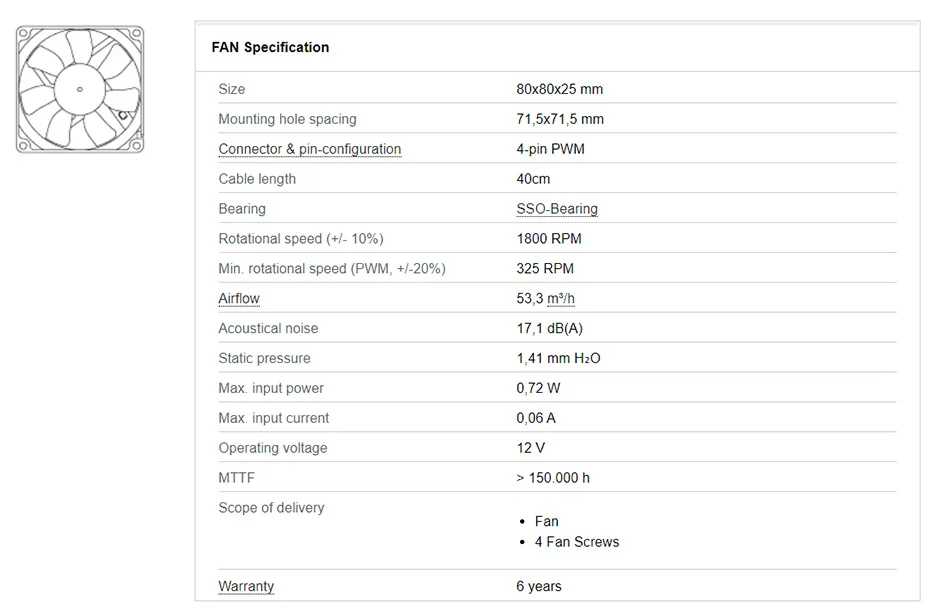Click the 4-pin PWM value
Screen dimensions: 930x609
(550, 149)
